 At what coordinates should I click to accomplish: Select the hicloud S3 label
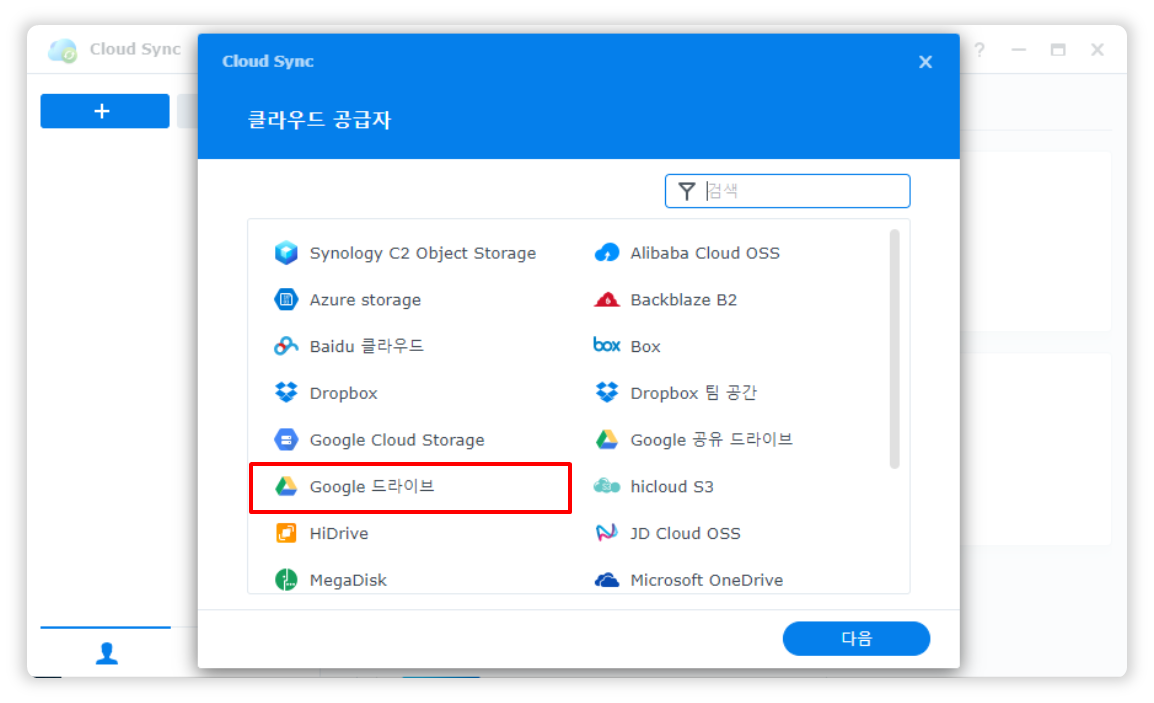coord(671,487)
